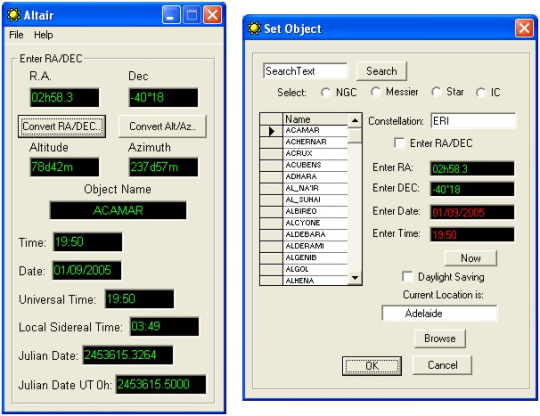
Task: Select ALBIREO in the name list
Action: [315, 211]
